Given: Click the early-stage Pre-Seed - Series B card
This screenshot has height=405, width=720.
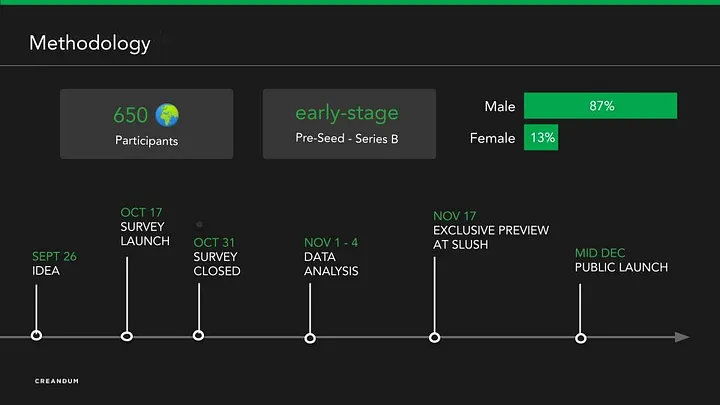Looking at the screenshot, I should [x=349, y=124].
